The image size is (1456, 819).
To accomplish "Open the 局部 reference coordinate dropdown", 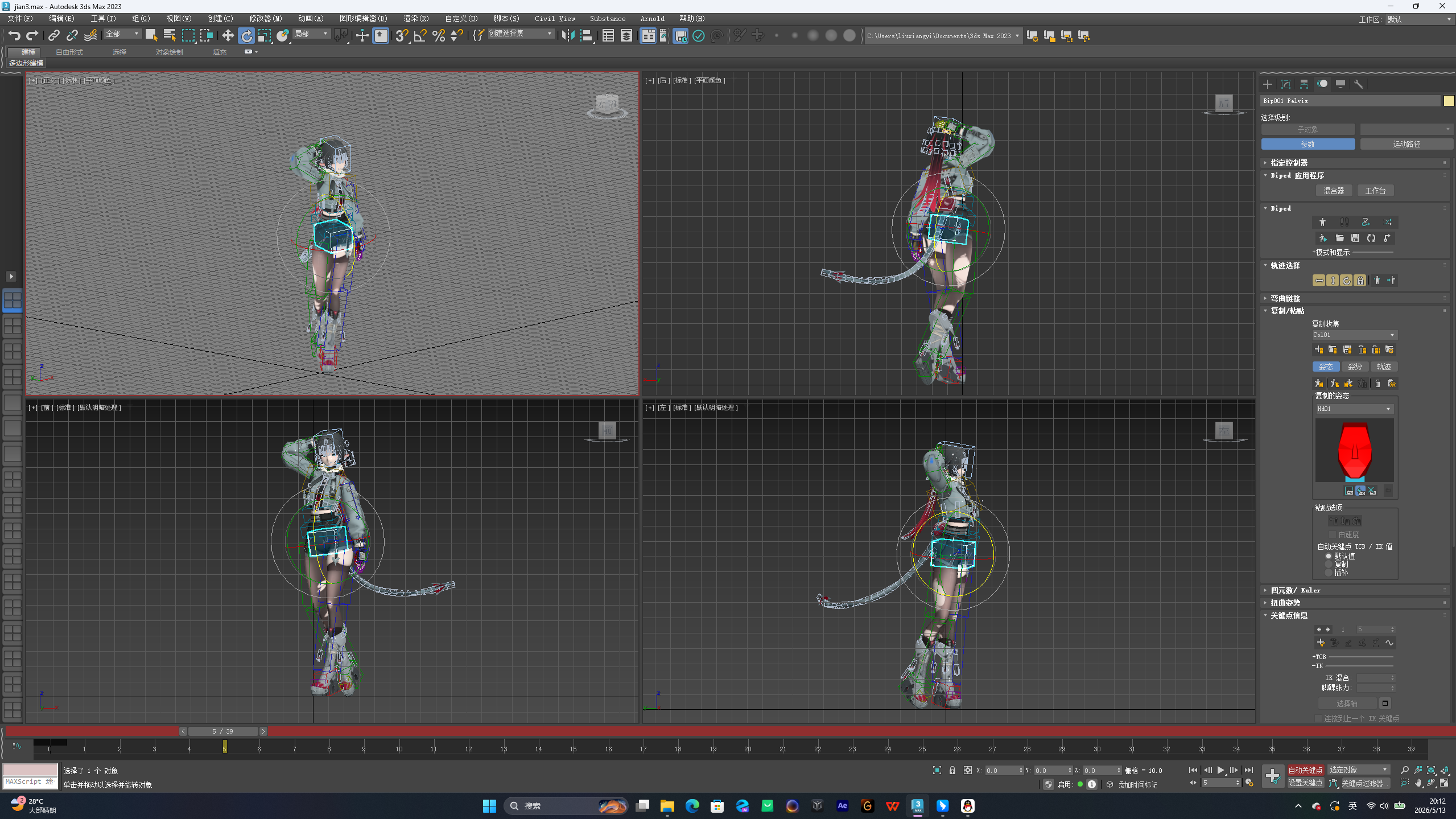I will 311,34.
